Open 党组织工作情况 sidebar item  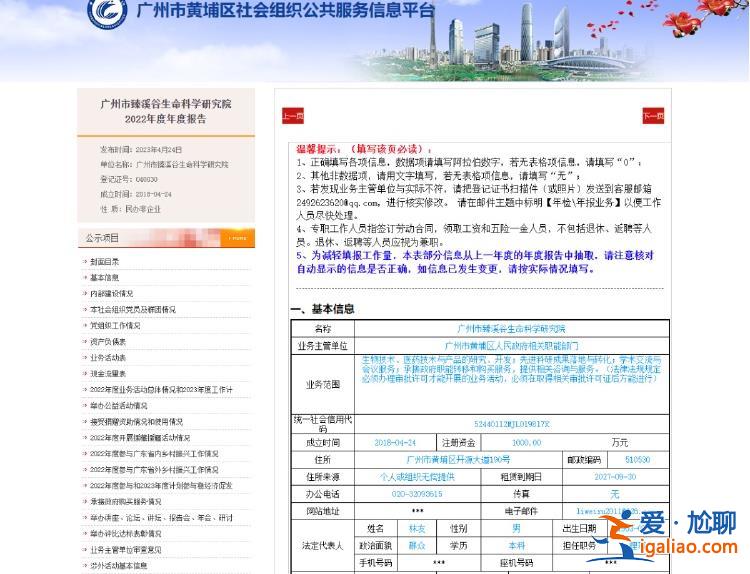[115, 326]
